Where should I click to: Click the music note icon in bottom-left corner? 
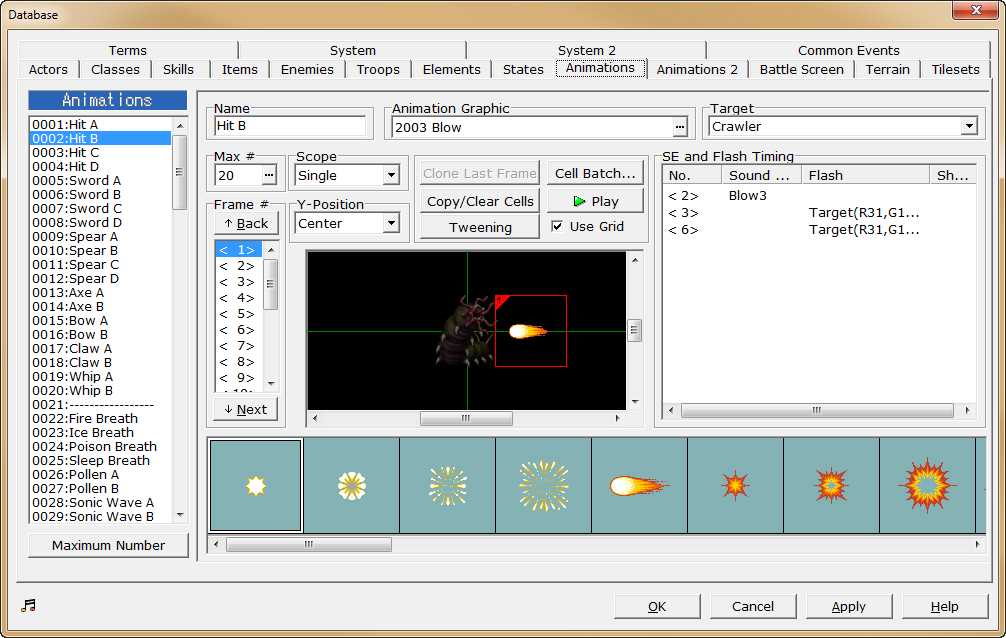(28, 605)
